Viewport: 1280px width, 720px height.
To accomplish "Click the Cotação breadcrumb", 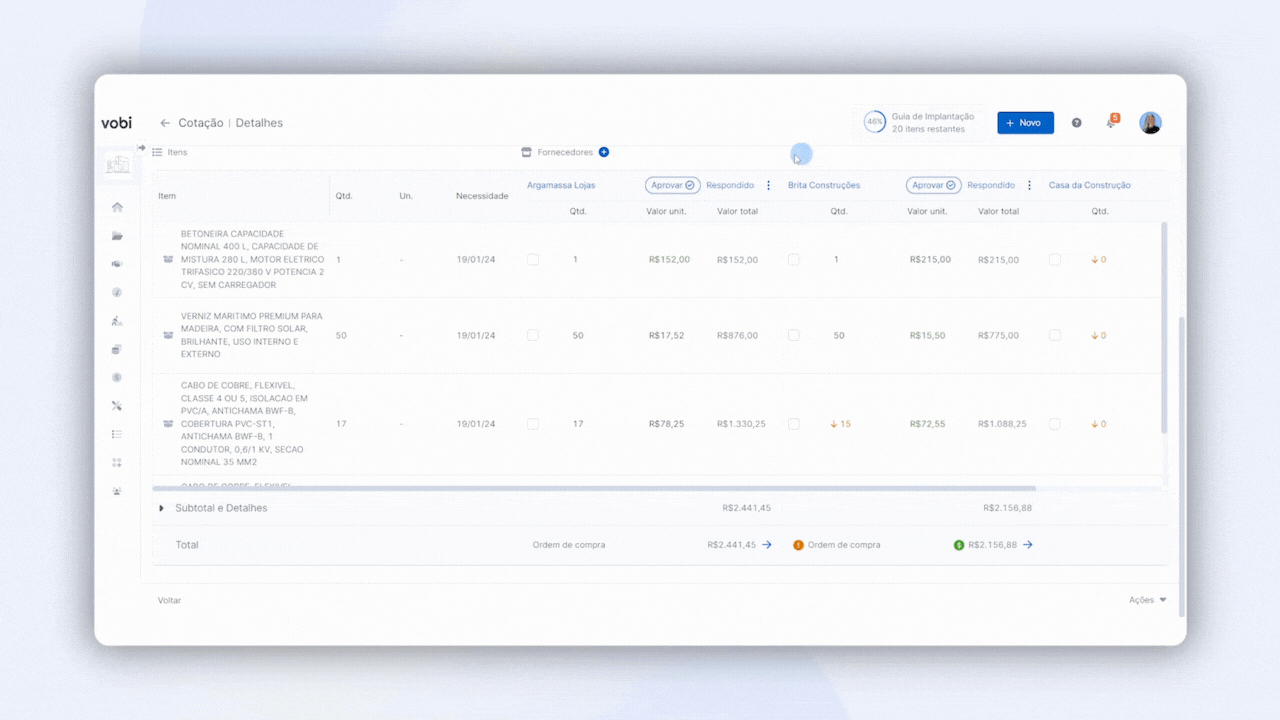I will click(201, 123).
